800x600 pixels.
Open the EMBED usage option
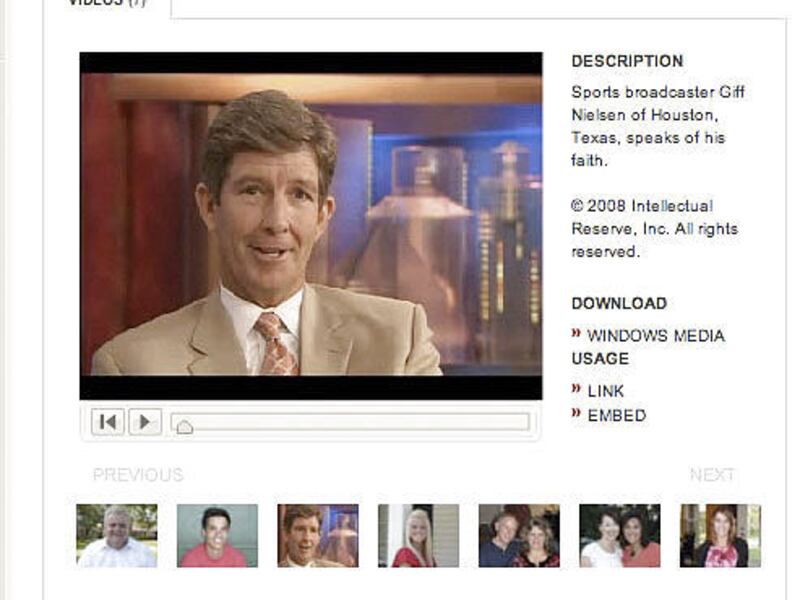(x=621, y=412)
